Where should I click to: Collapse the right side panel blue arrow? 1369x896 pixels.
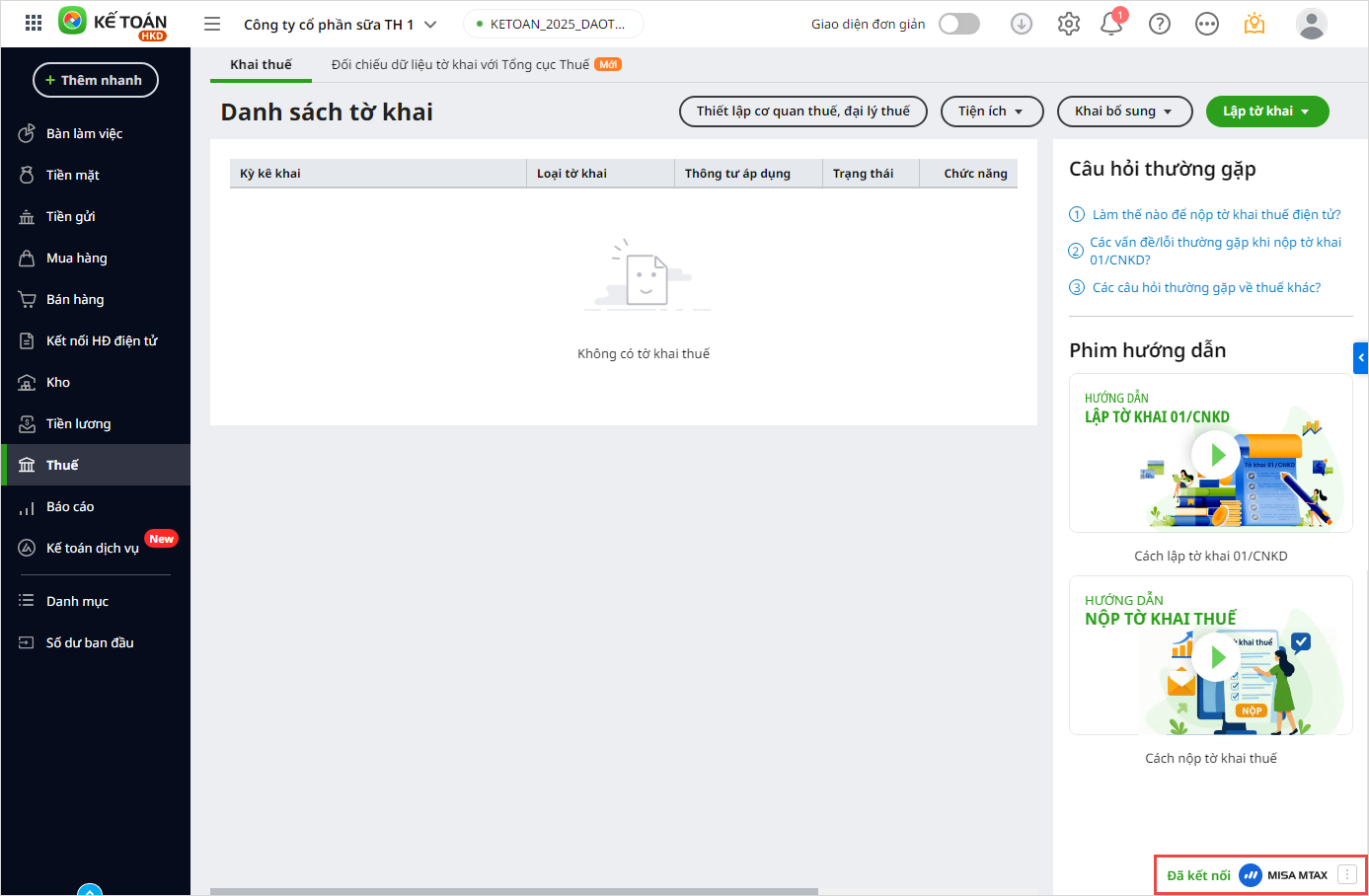click(1360, 357)
